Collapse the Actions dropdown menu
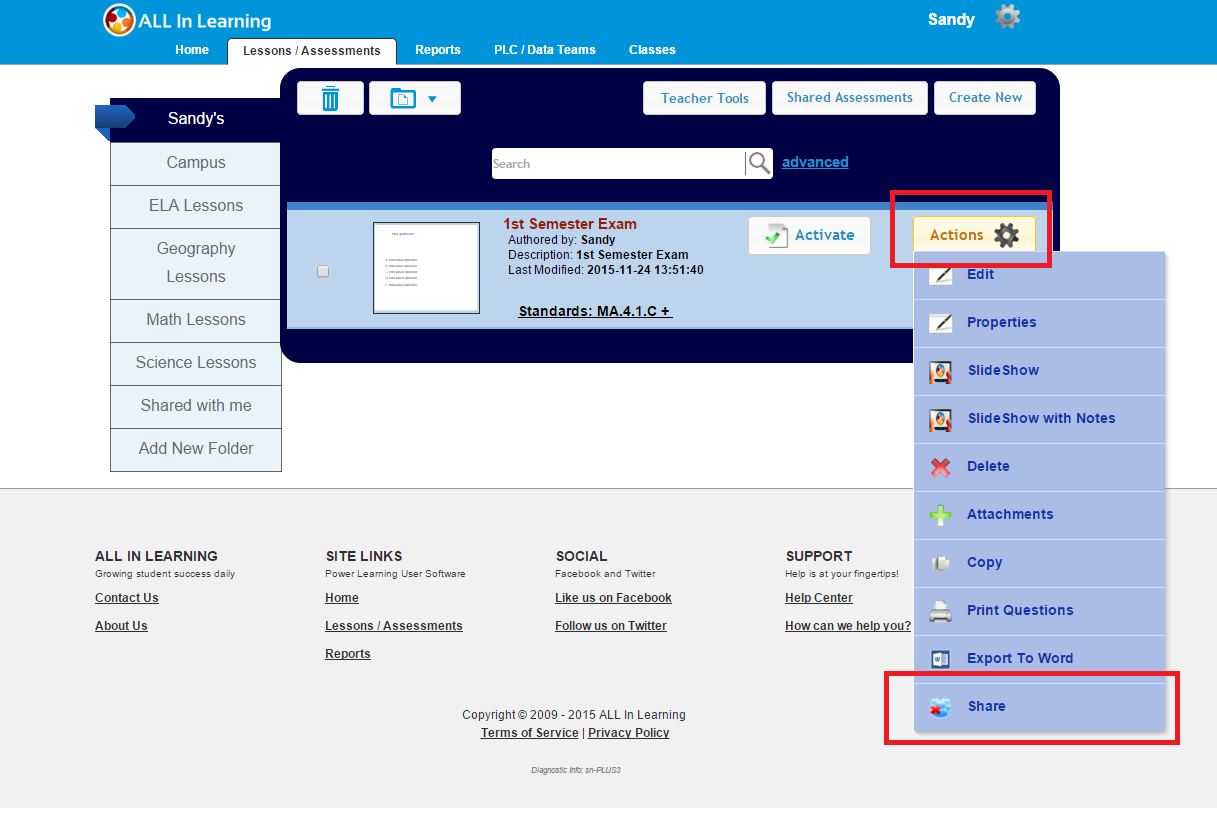This screenshot has width=1217, height=828. tap(973, 235)
